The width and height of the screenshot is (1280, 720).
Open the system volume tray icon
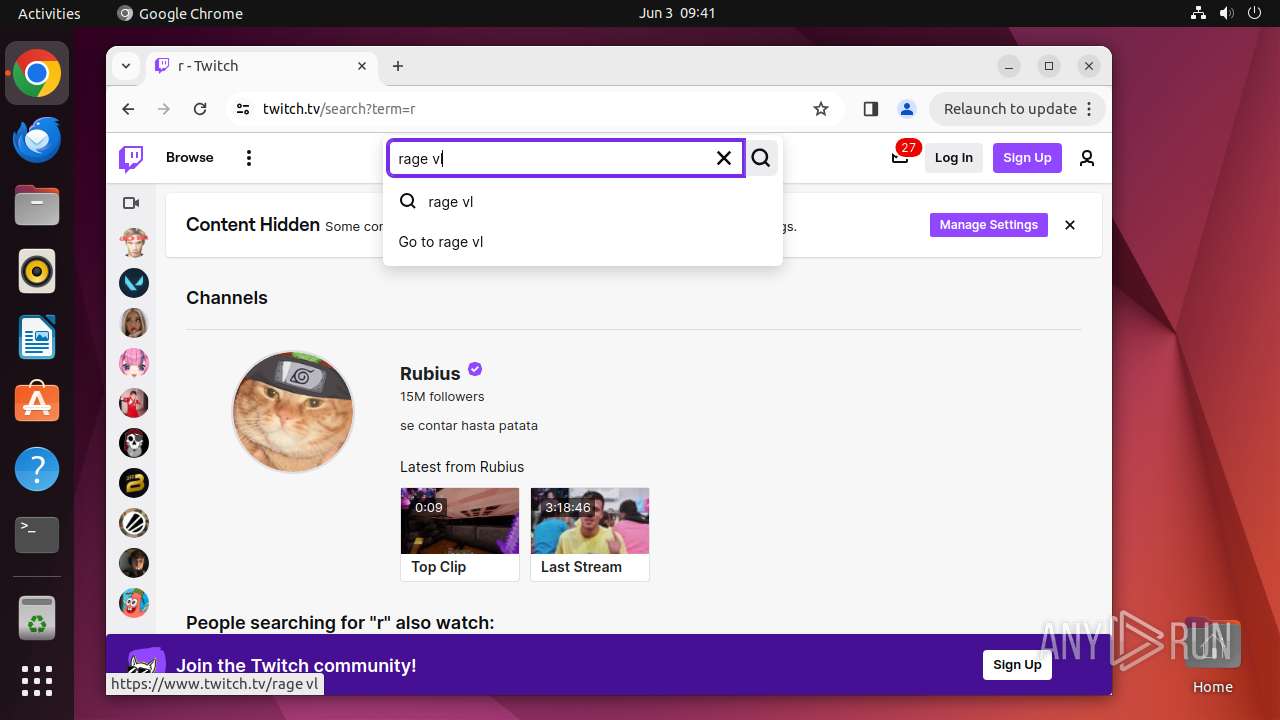point(1227,14)
